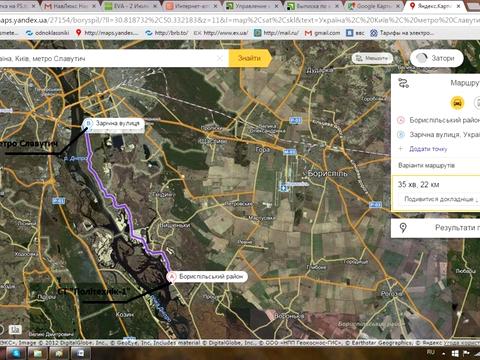Select the 35 хв, 22 км route variant
Viewport: 480px width, 360px height.
pos(436,193)
